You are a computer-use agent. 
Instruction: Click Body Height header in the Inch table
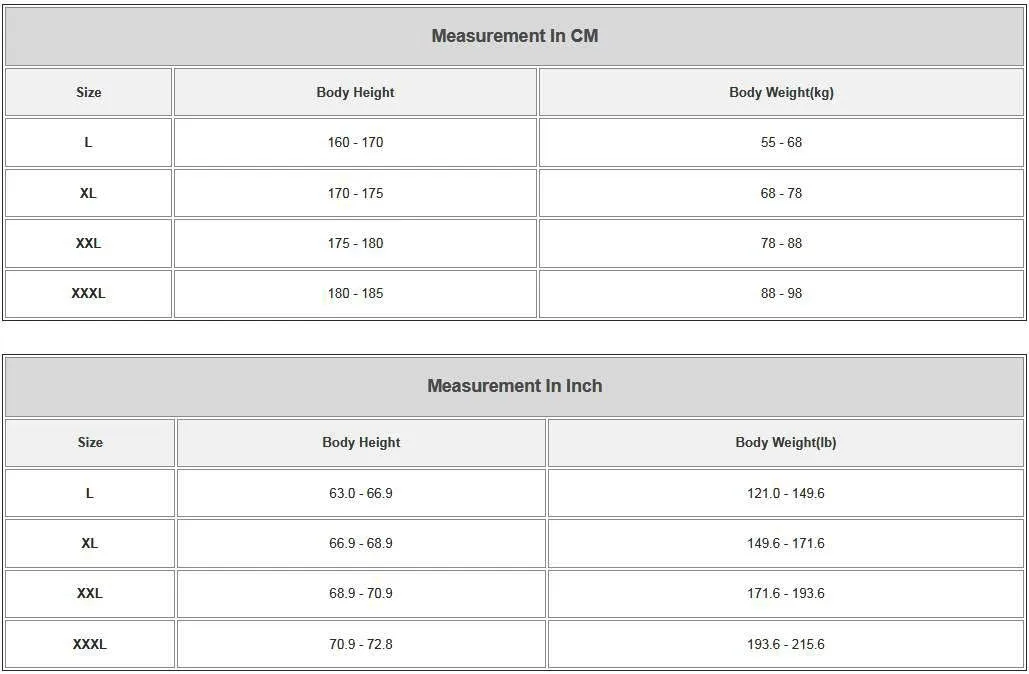tap(361, 442)
